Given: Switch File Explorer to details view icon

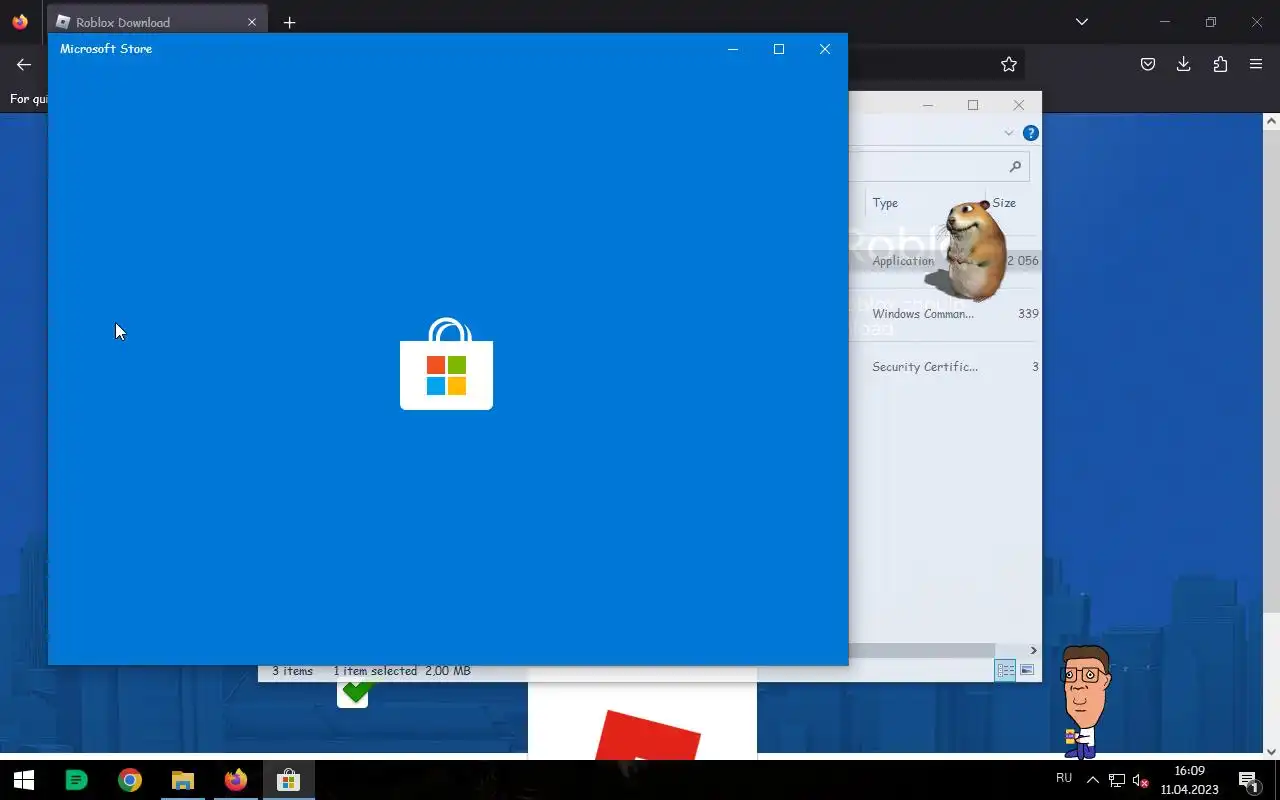Looking at the screenshot, I should [1005, 670].
